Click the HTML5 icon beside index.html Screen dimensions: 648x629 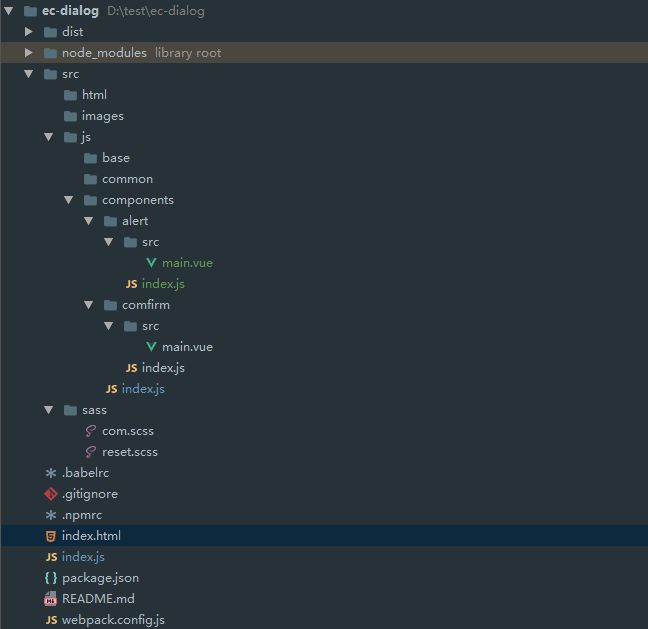pos(51,536)
